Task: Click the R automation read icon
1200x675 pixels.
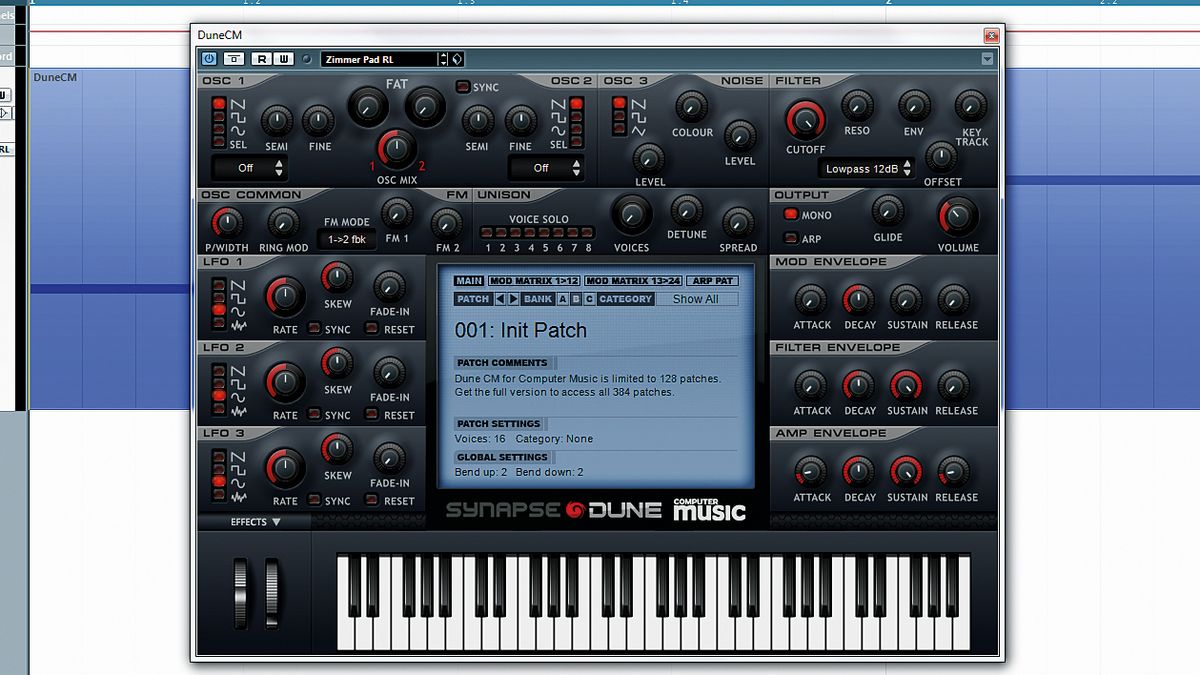Action: point(261,59)
